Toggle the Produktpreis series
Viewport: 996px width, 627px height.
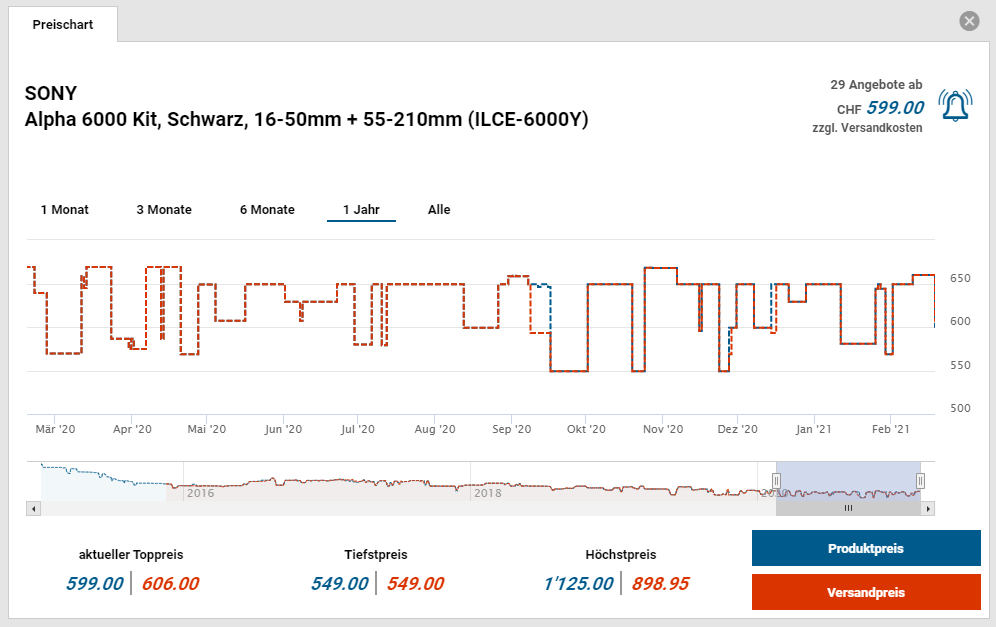(866, 549)
